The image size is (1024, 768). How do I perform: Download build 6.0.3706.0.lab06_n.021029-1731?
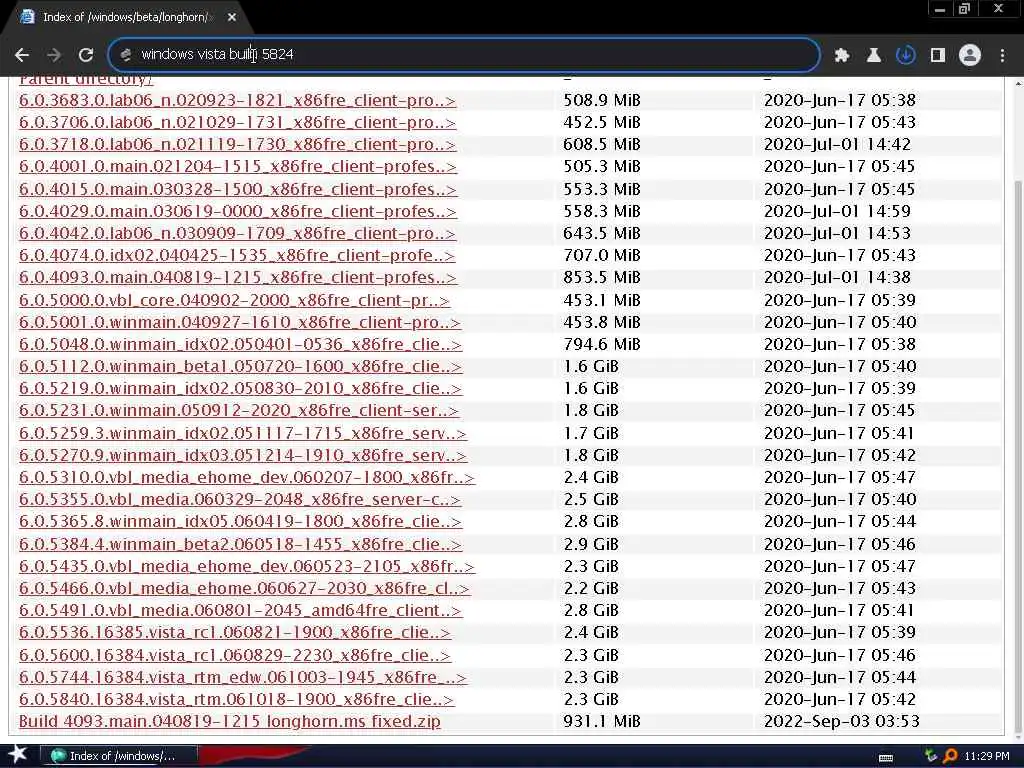pyautogui.click(x=237, y=123)
